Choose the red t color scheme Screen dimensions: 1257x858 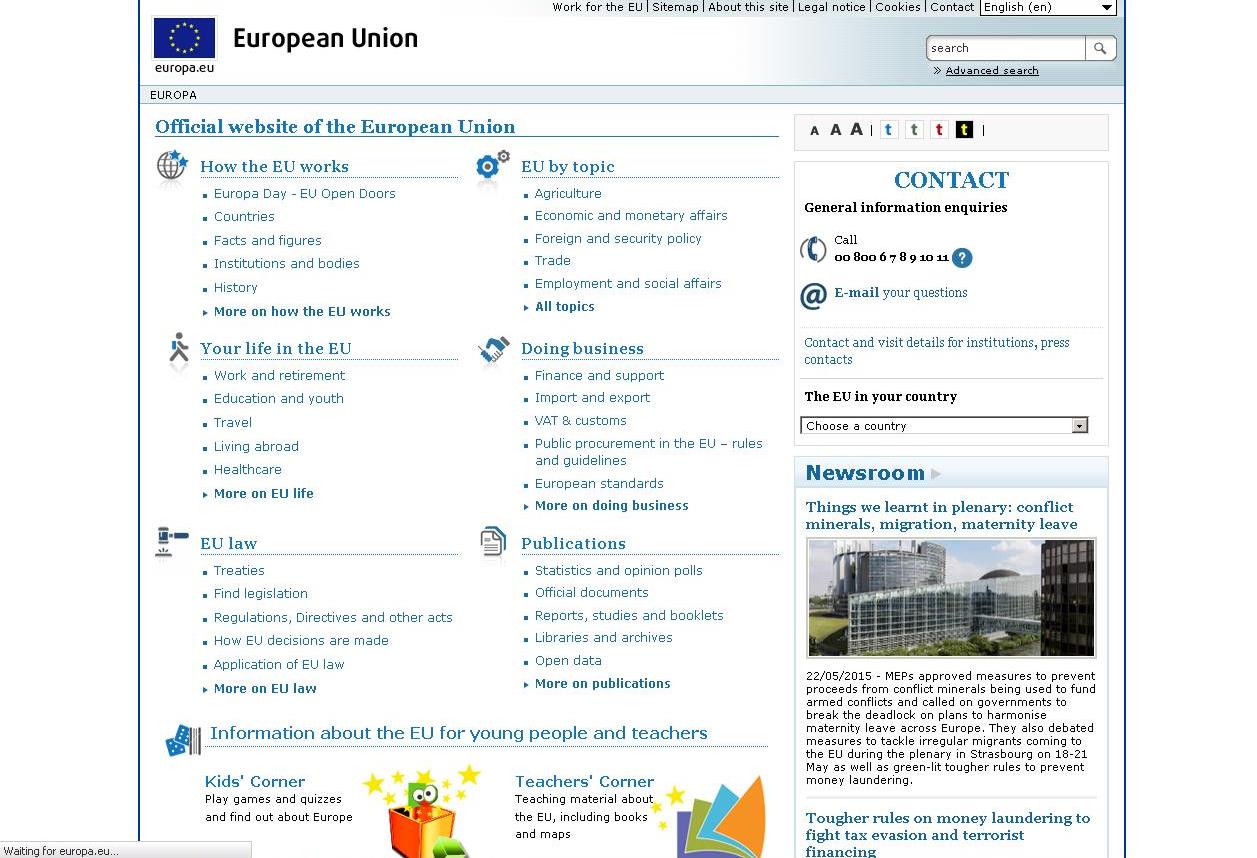coord(939,130)
